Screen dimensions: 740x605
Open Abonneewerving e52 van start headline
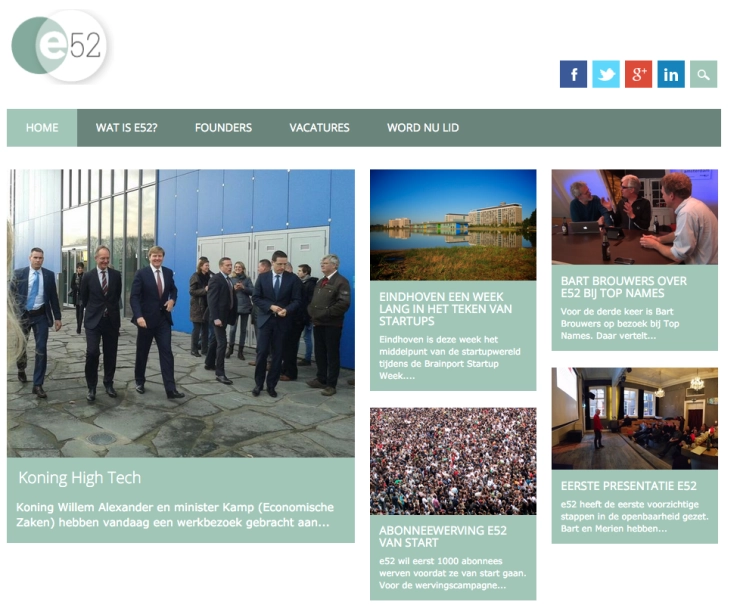coord(443,537)
